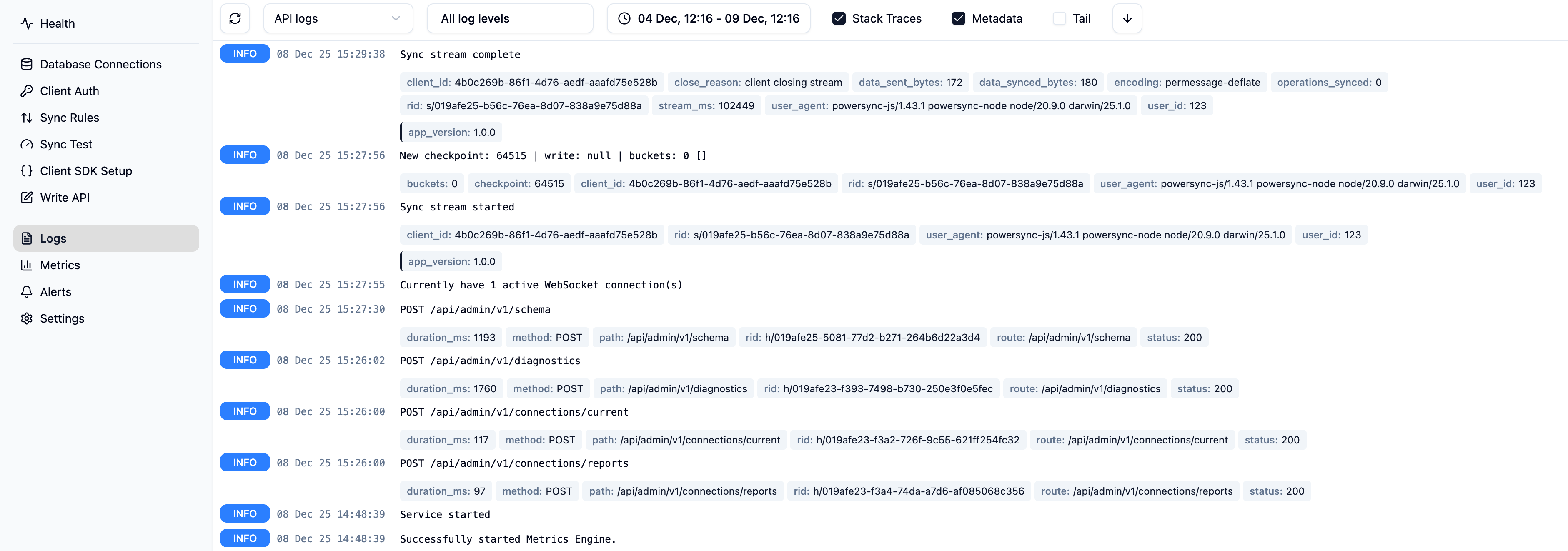Open the API logs dropdown
The width and height of the screenshot is (1568, 551).
coord(338,18)
